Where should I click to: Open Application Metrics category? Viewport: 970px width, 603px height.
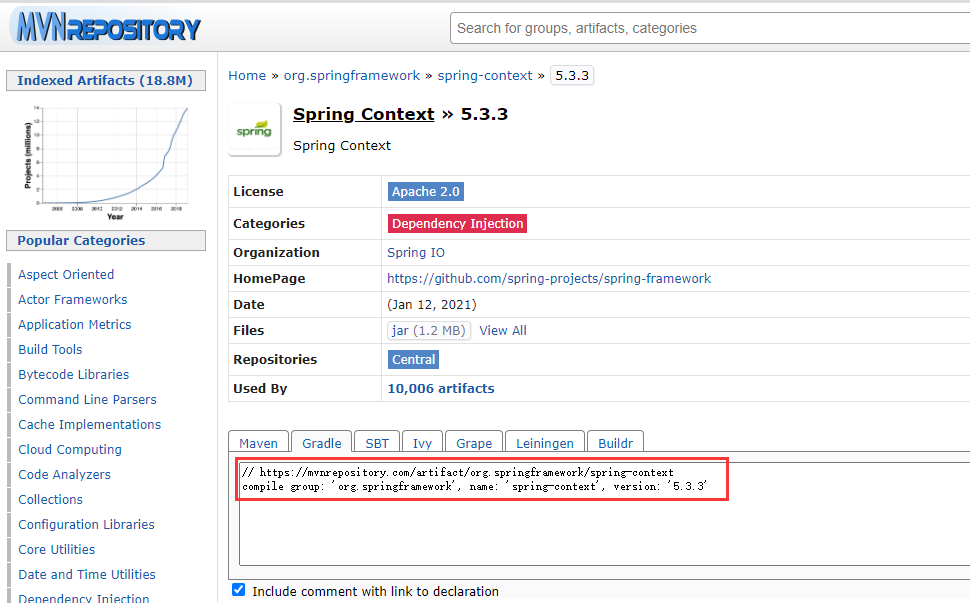(x=75, y=325)
